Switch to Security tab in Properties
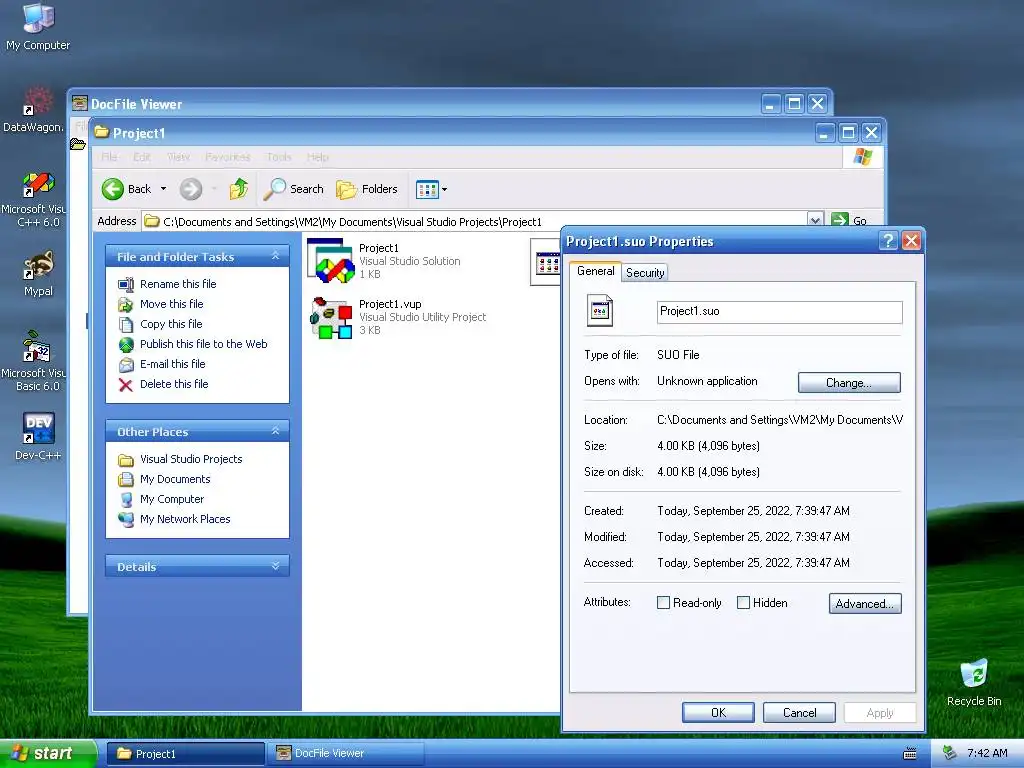 click(645, 273)
